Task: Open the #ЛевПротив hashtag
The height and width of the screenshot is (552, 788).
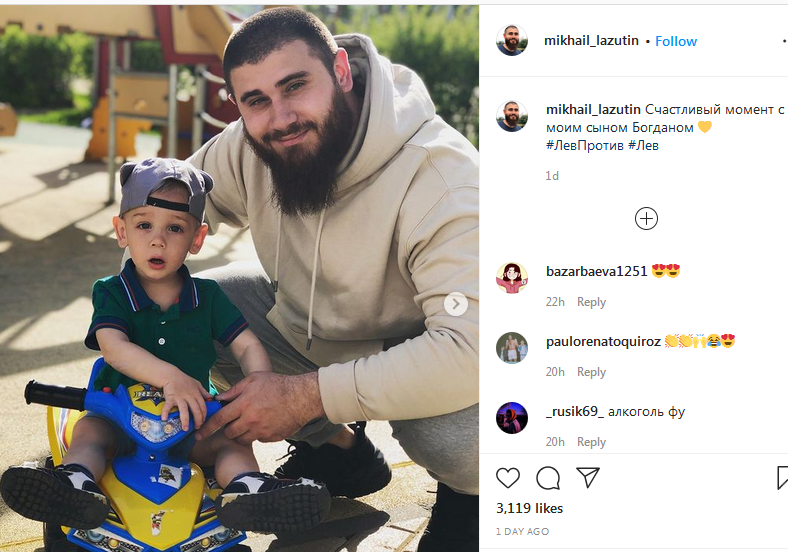Action: click(x=584, y=146)
